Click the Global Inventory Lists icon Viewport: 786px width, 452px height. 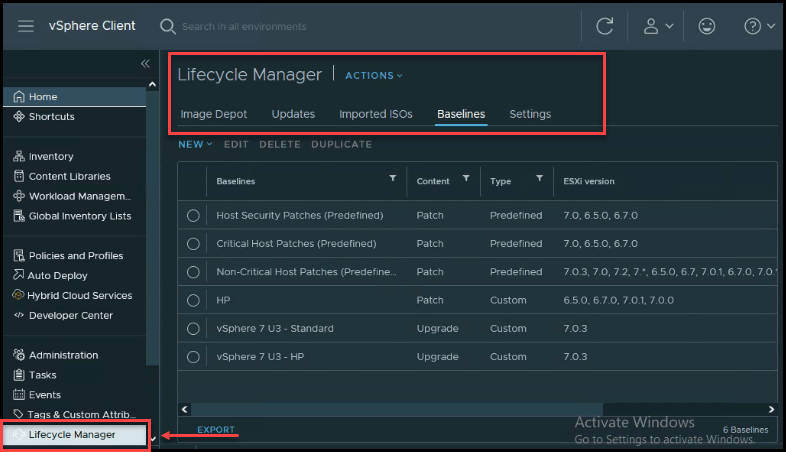[x=19, y=216]
